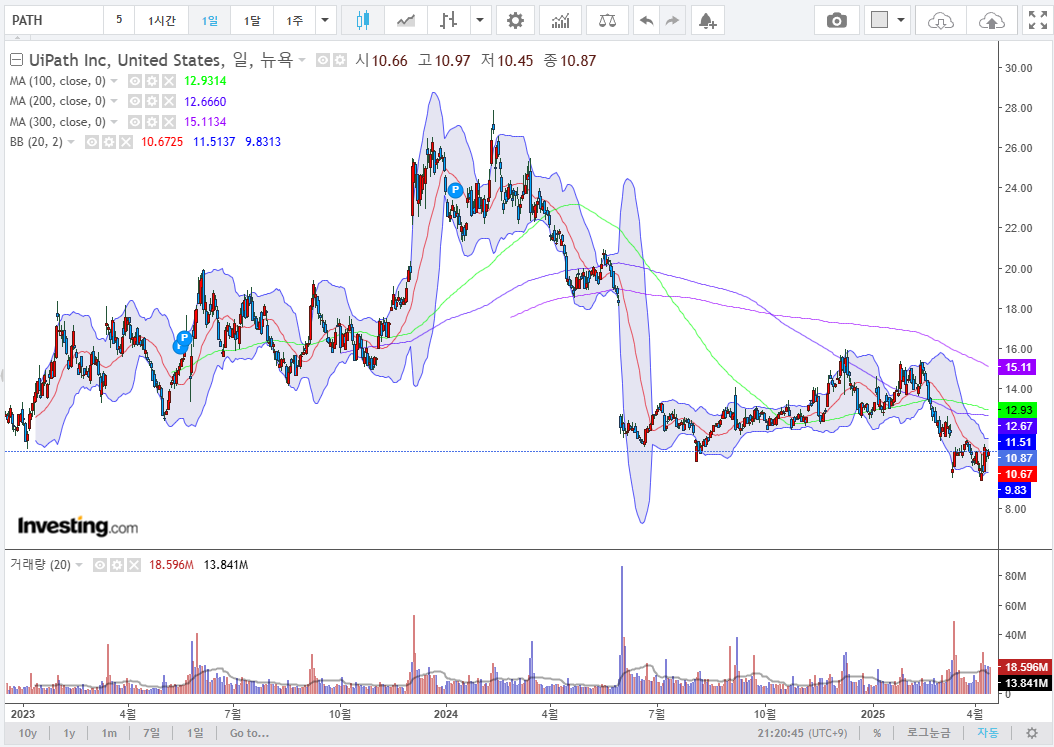Image resolution: width=1054 pixels, height=747 pixels.
Task: Hide the MA 200 line
Action: pyautogui.click(x=135, y=102)
